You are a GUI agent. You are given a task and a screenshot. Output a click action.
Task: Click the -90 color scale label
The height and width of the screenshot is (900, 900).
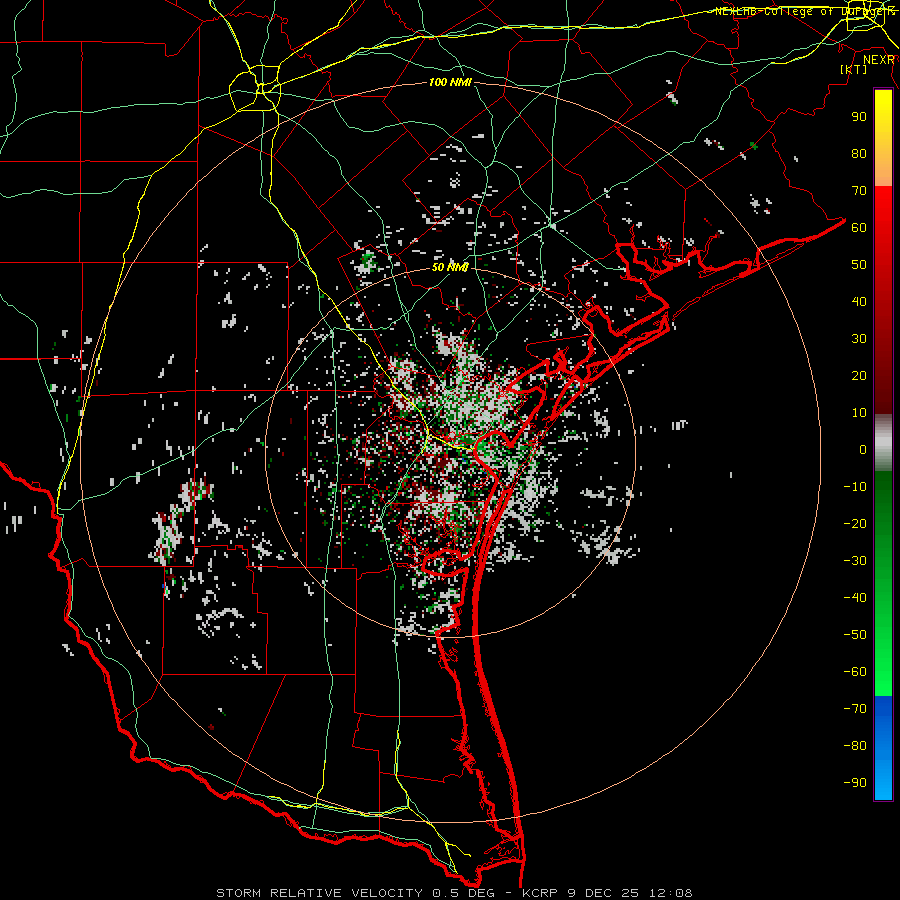click(x=855, y=783)
